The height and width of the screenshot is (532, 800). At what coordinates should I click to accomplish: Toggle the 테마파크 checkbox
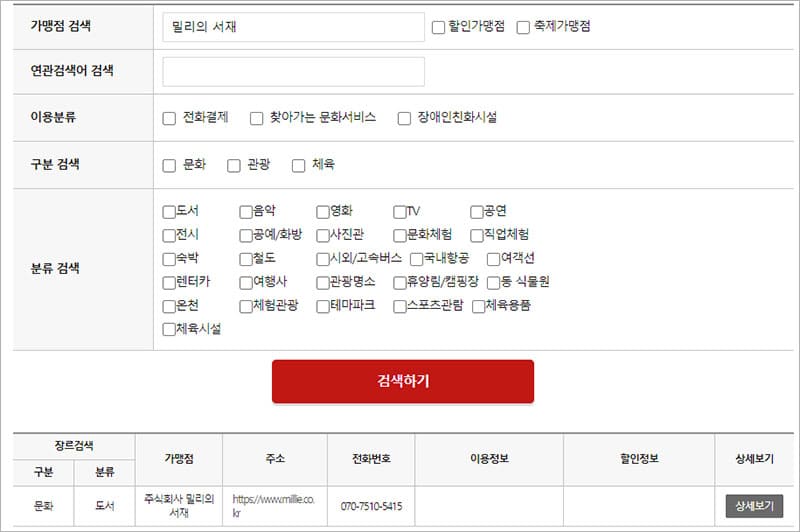click(323, 306)
